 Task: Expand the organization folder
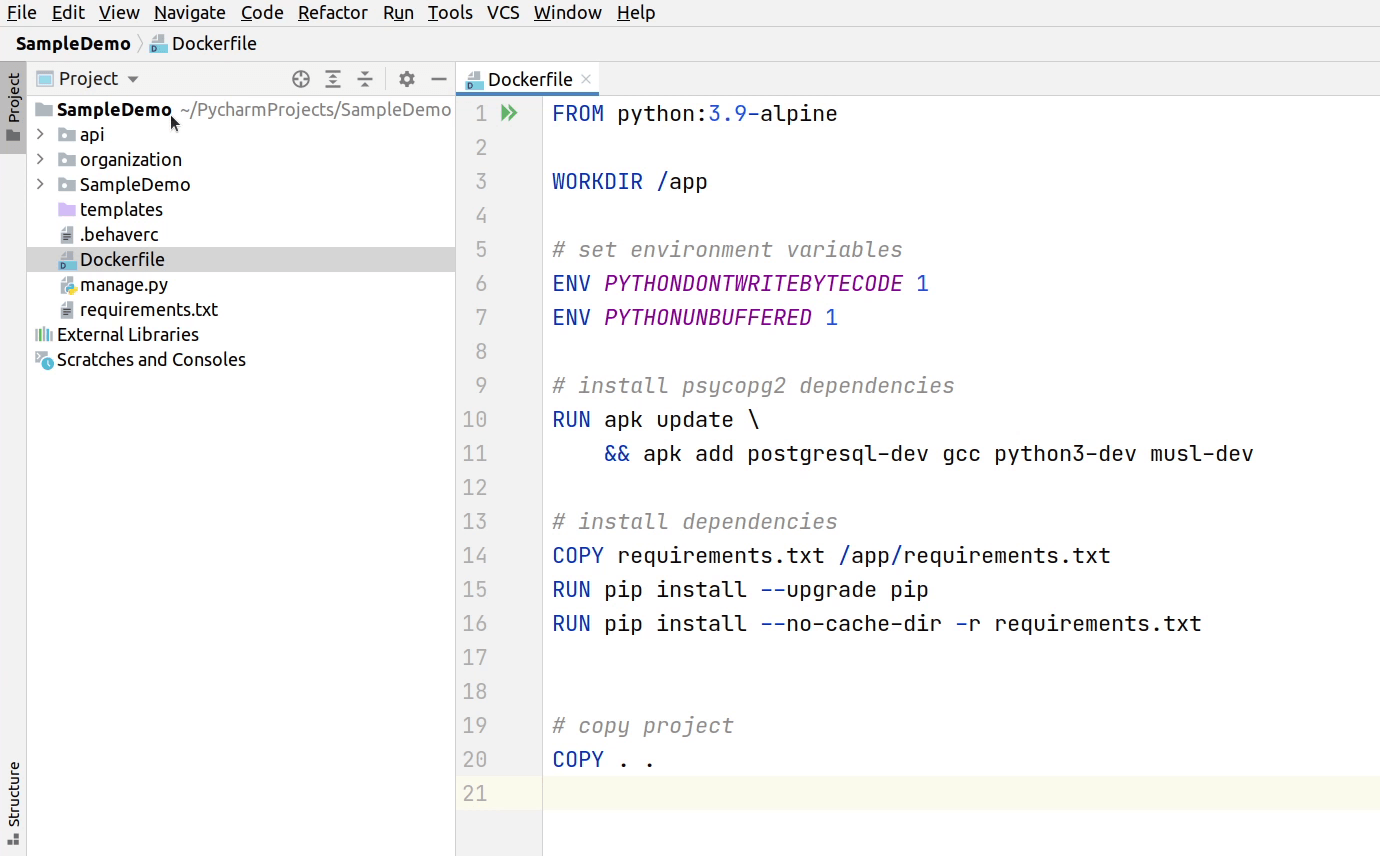(40, 159)
